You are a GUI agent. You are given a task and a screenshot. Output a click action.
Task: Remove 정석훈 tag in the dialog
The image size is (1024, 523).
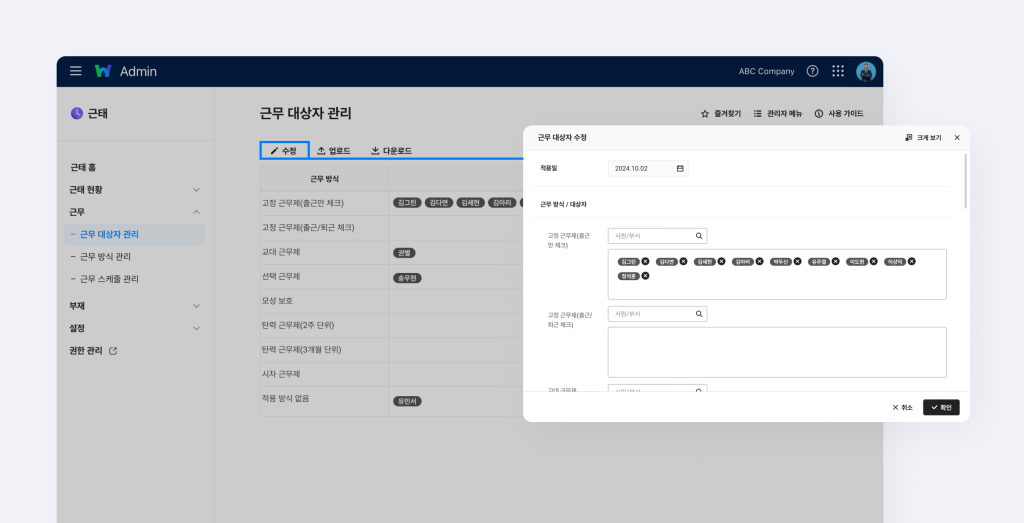[x=645, y=276]
